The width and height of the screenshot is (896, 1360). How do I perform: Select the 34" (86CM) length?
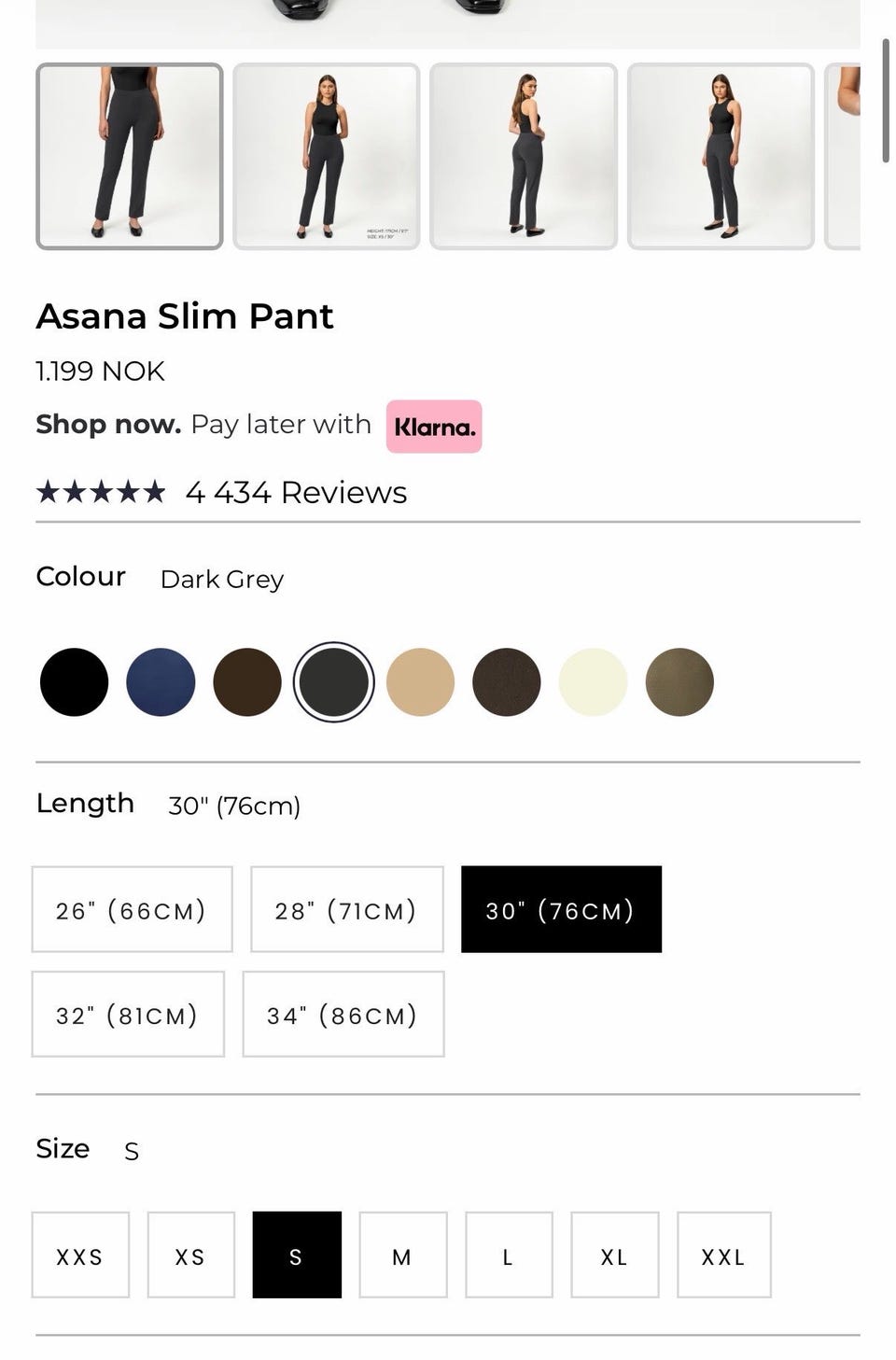click(x=343, y=1015)
